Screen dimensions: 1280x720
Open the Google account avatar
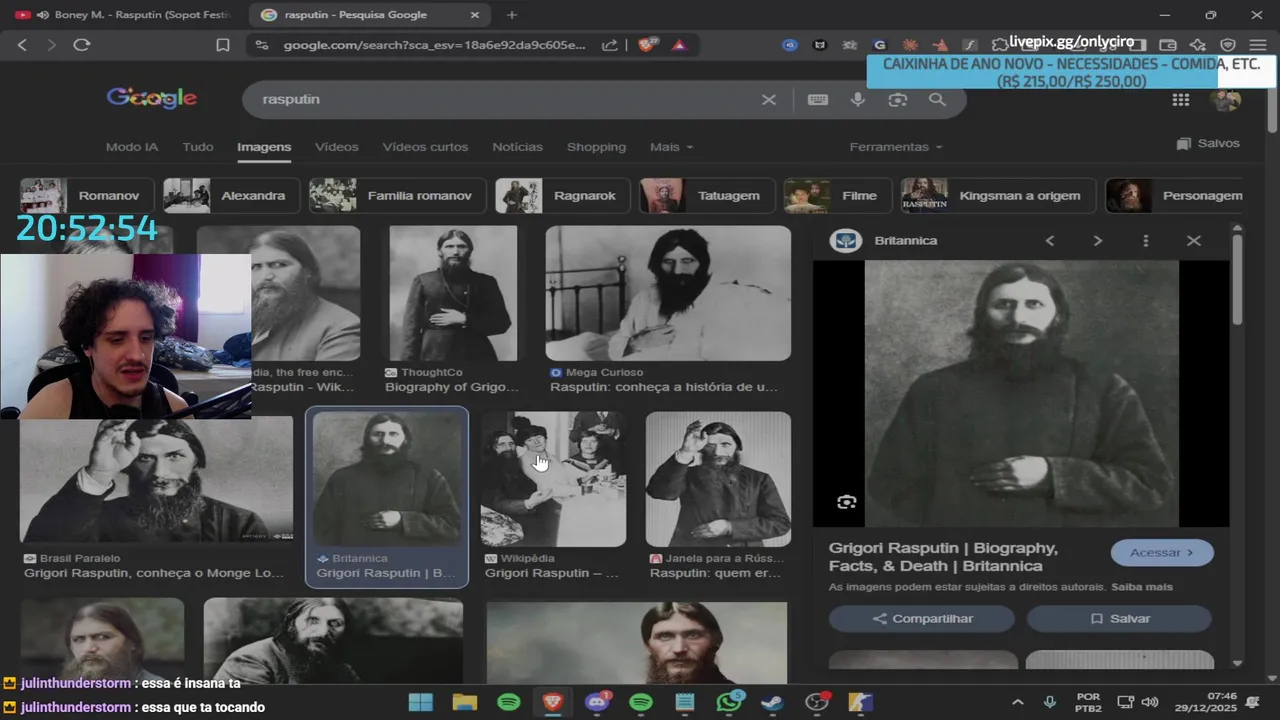[x=1225, y=100]
